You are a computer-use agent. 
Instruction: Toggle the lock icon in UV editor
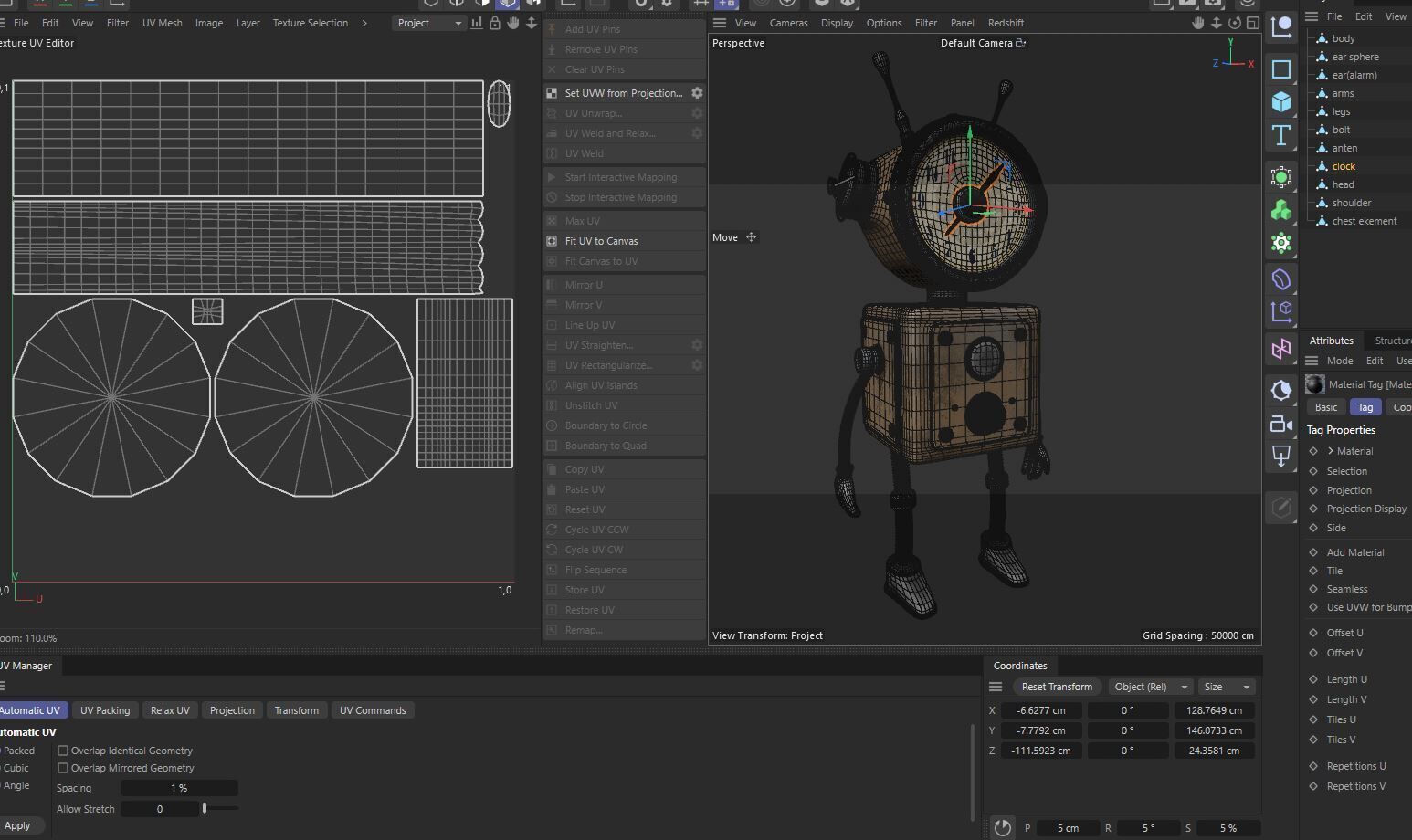pos(495,23)
